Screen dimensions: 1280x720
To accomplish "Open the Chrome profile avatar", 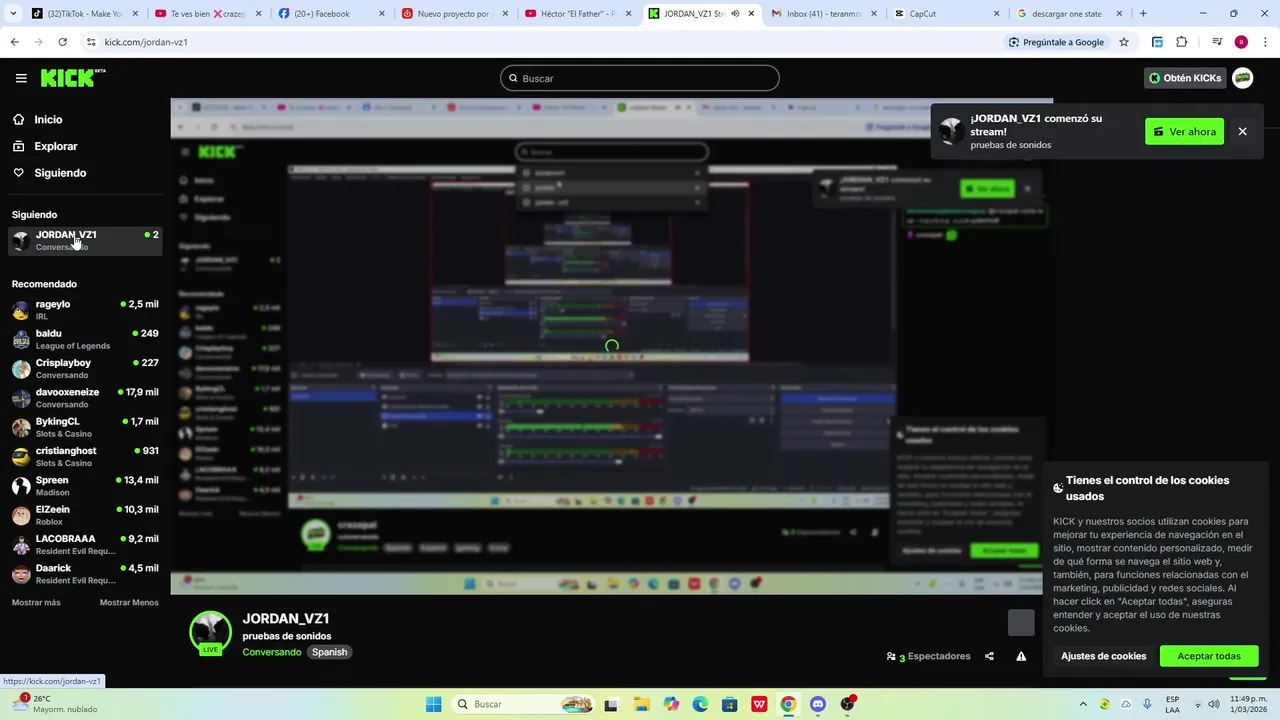I will [1241, 42].
